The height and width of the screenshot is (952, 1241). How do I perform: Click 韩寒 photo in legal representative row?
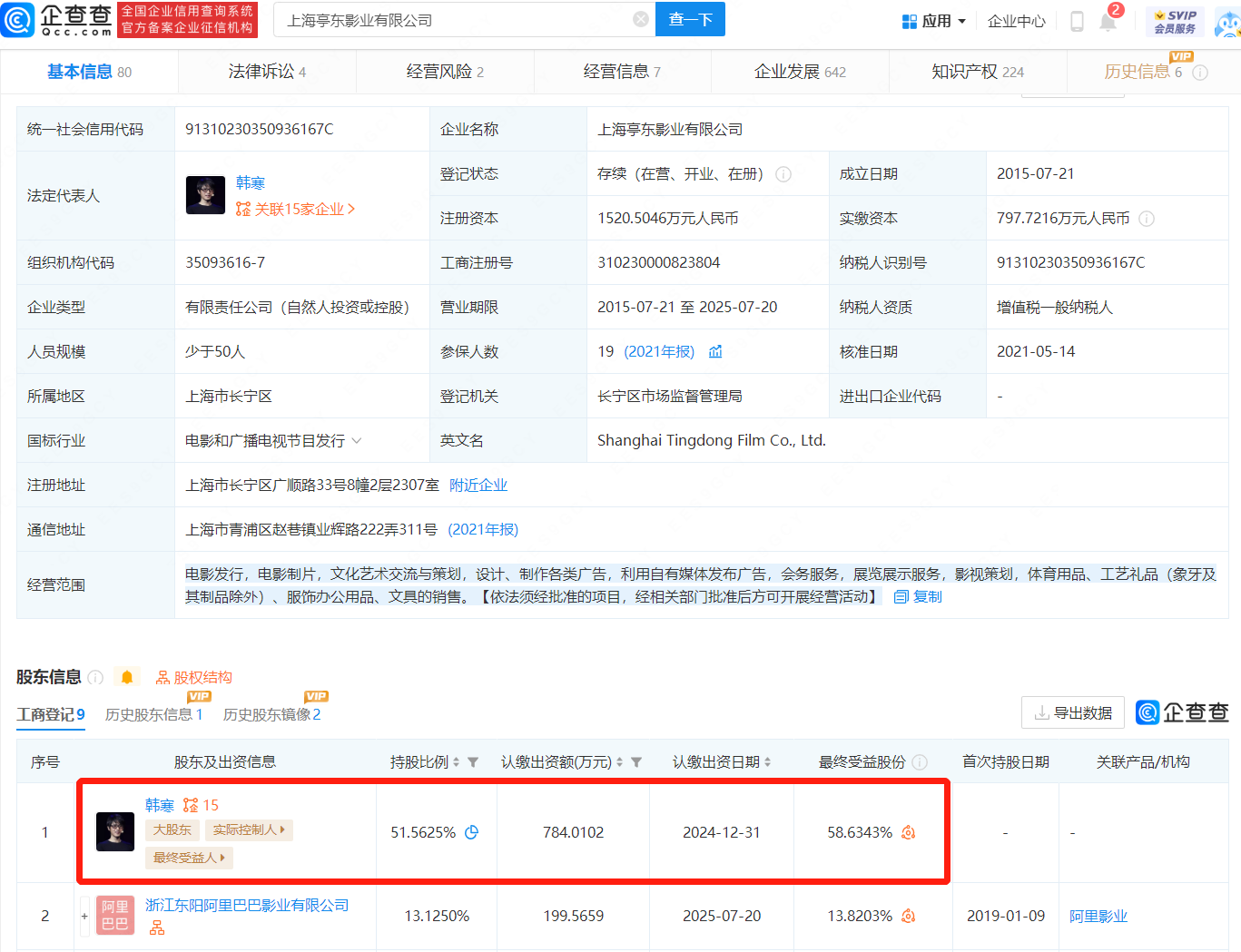tap(205, 195)
